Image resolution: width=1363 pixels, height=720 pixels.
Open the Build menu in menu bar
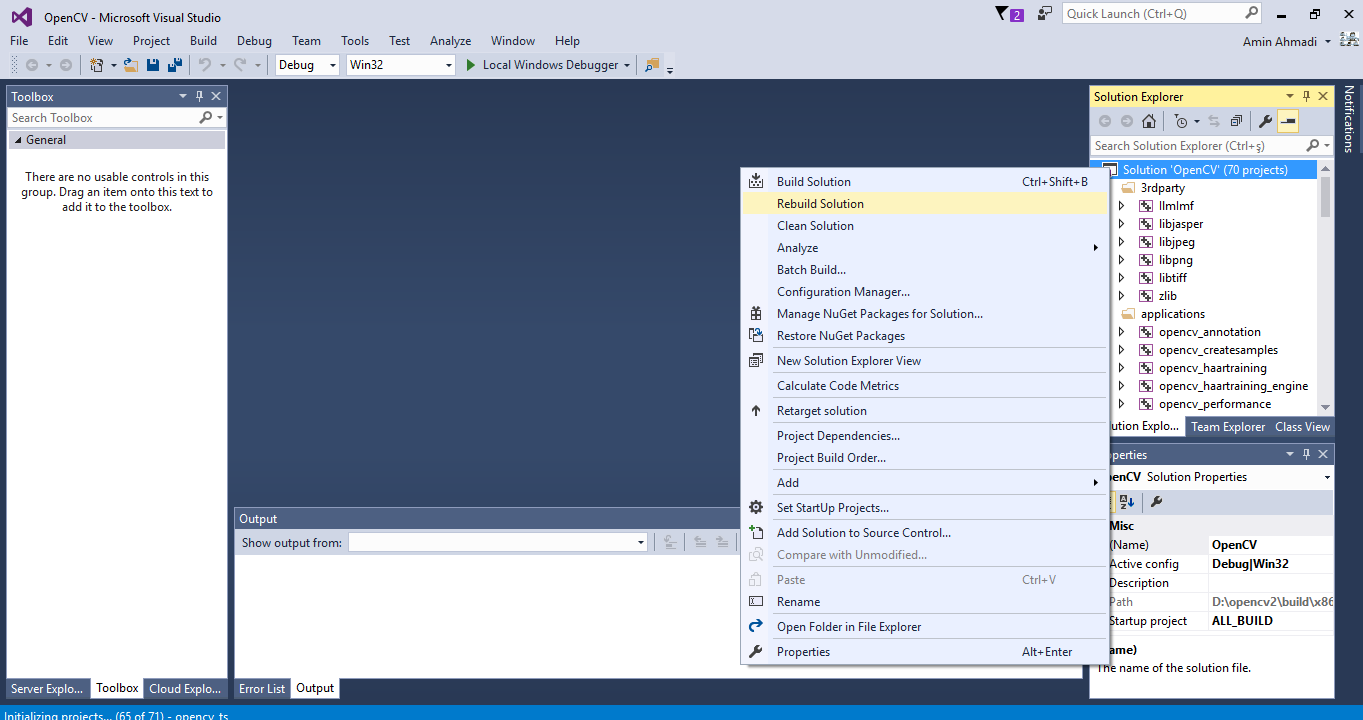[x=203, y=41]
